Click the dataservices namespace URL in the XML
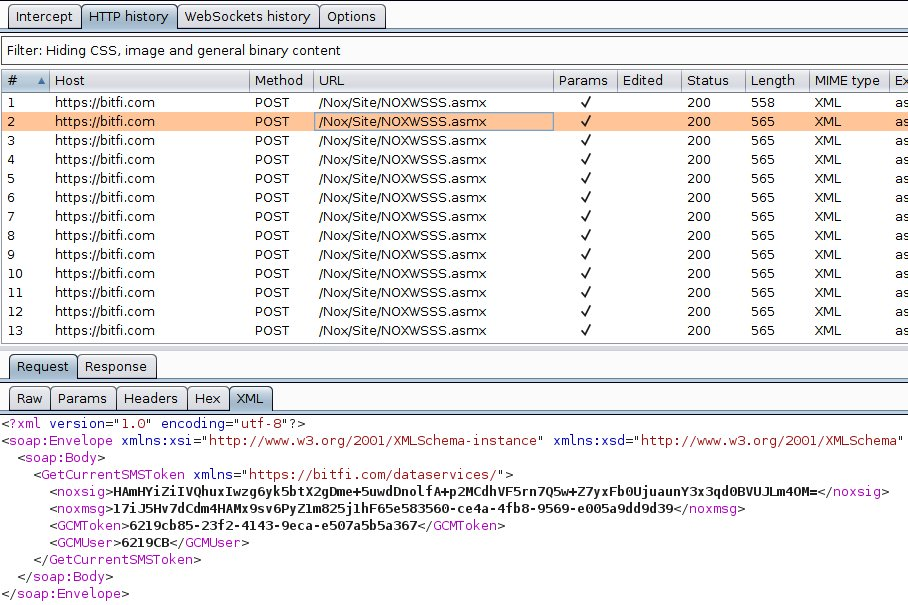The width and height of the screenshot is (908, 605). click(373, 475)
